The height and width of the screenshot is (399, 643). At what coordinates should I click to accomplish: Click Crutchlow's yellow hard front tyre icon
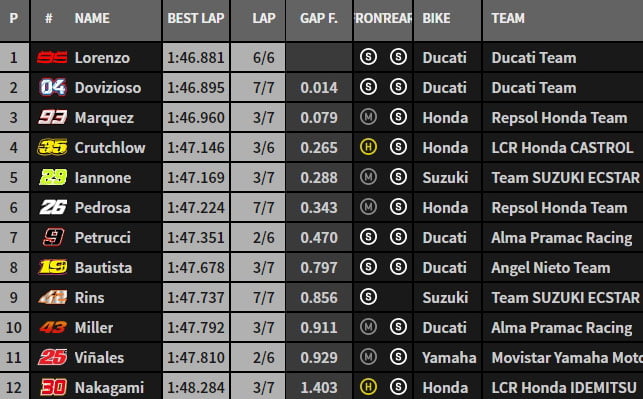point(368,147)
